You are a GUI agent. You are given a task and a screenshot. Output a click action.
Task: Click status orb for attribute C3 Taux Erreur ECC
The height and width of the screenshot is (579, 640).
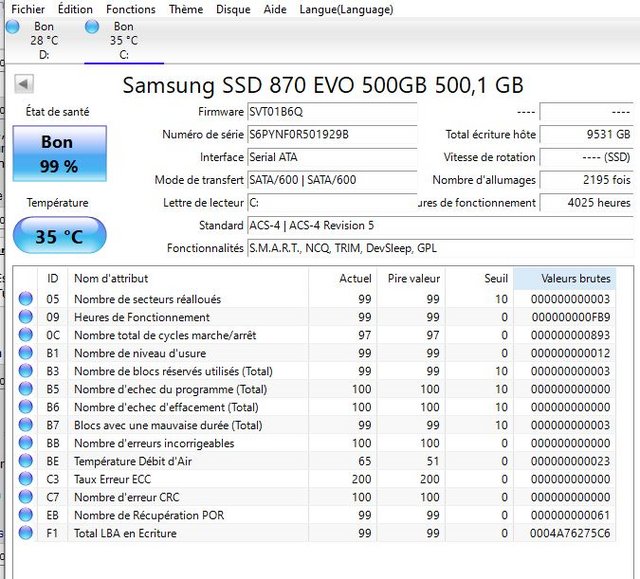coord(25,479)
